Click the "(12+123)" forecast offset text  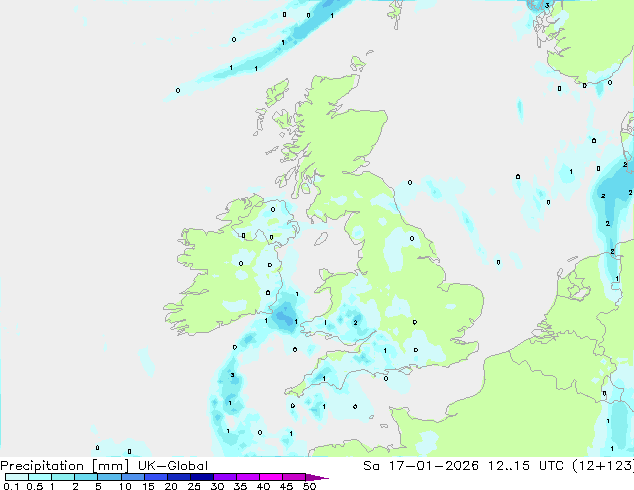(x=603, y=466)
